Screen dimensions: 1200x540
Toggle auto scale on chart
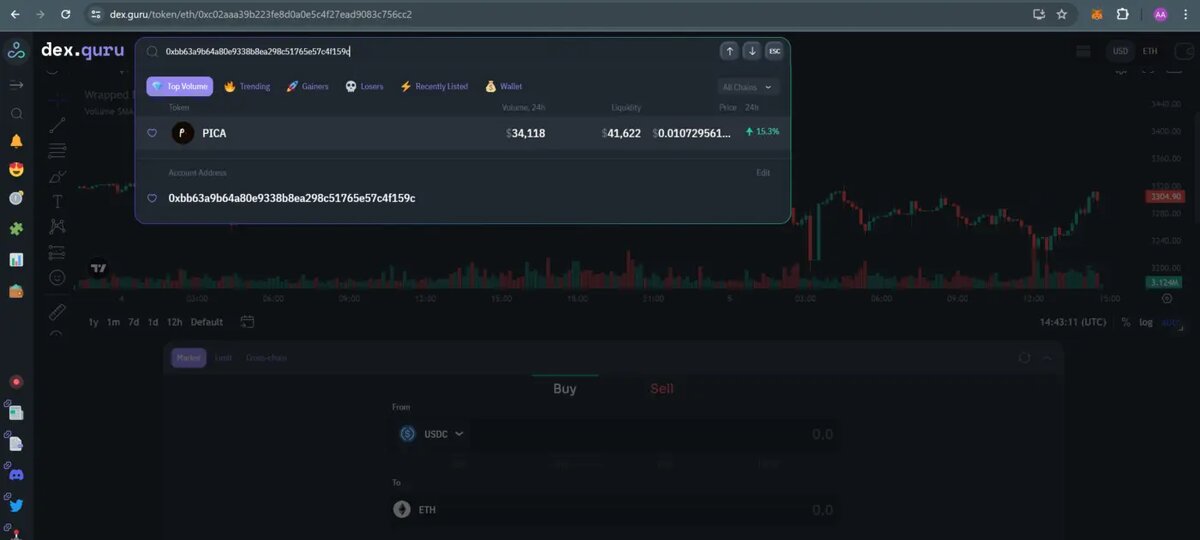coord(1171,322)
